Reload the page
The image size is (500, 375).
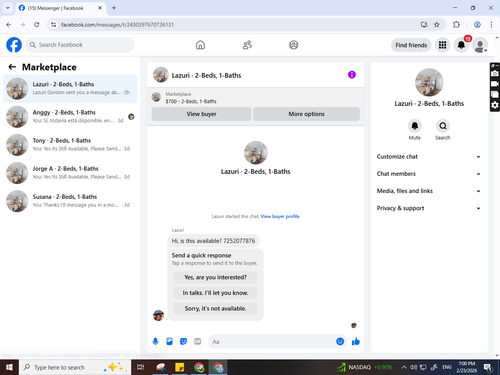(37, 24)
